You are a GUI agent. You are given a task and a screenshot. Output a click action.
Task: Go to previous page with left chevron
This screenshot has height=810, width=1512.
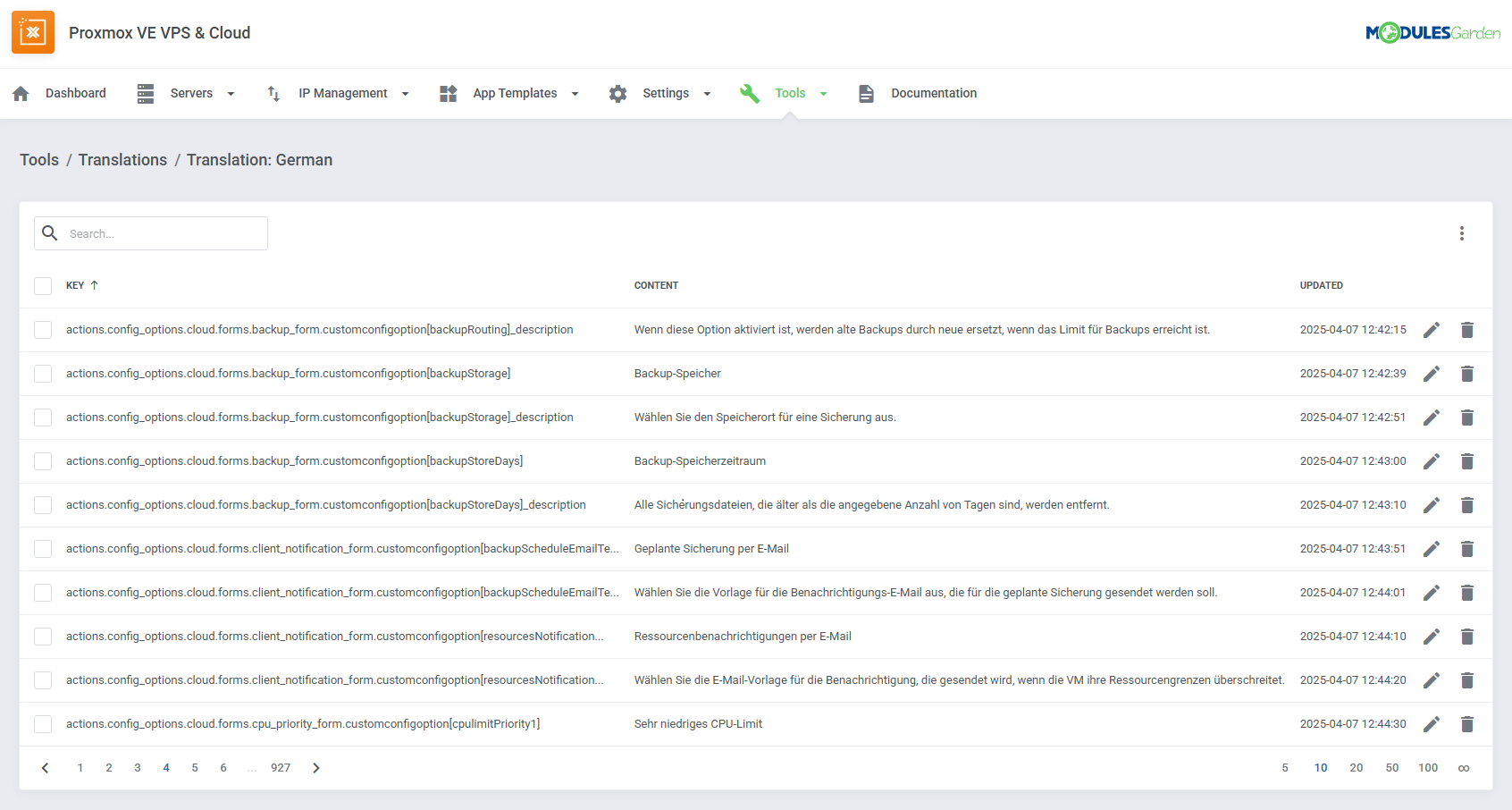tap(45, 768)
